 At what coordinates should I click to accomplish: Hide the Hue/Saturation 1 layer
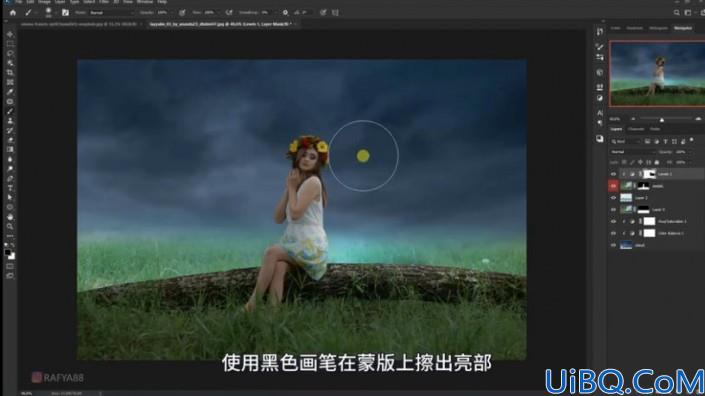(613, 222)
